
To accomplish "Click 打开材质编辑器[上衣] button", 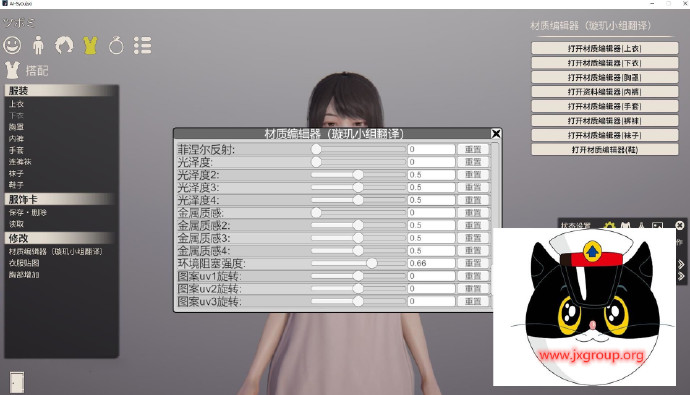I will coord(605,48).
